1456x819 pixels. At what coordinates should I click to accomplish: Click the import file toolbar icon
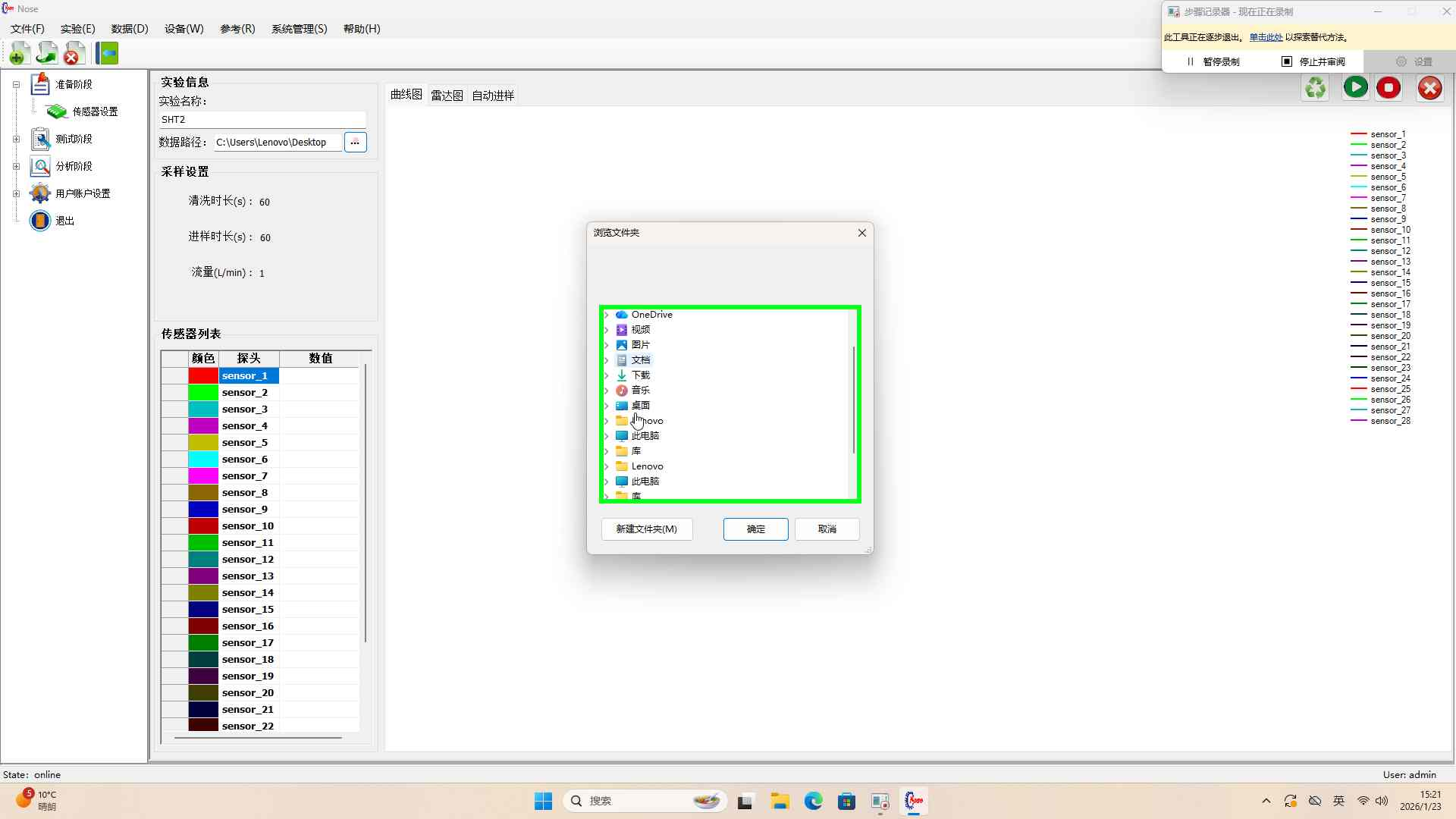[47, 54]
